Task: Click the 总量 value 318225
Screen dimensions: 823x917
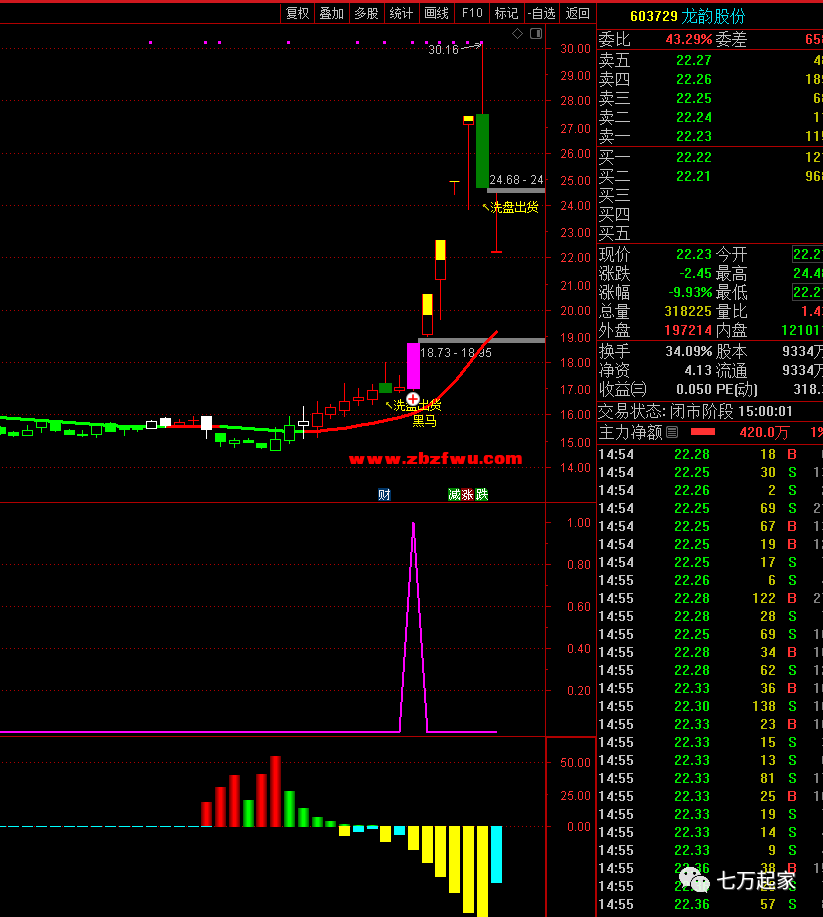Action: tap(688, 311)
